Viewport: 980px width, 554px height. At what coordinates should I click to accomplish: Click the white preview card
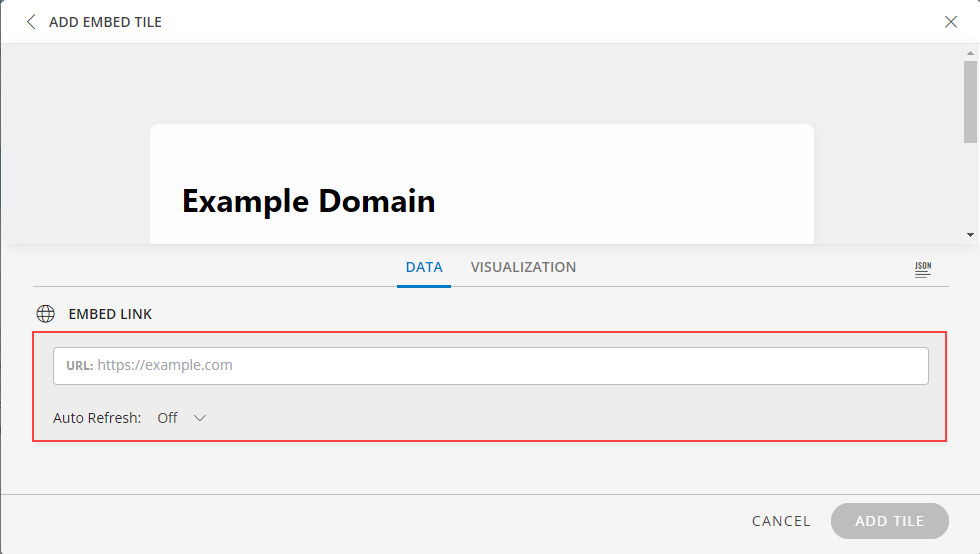click(482, 184)
